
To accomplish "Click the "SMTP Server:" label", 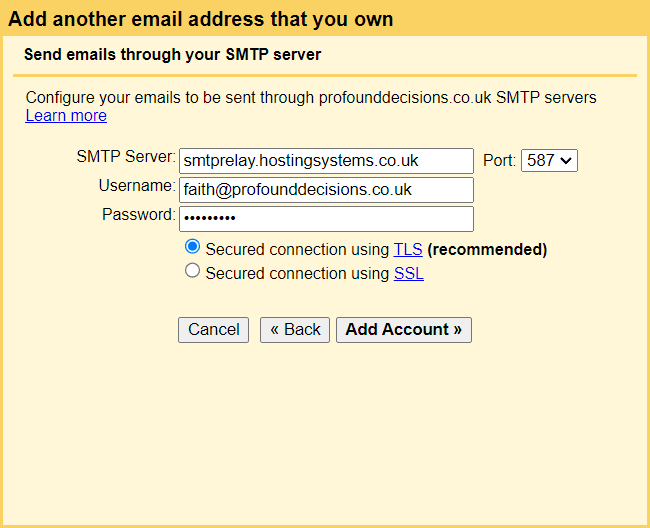I will (x=126, y=157).
